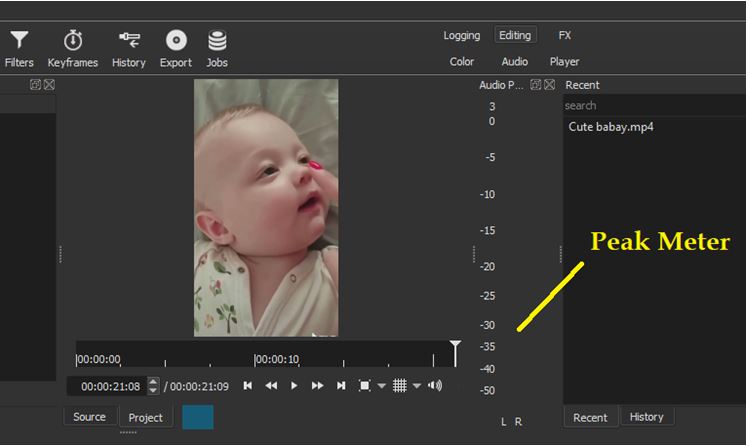Switch to FX layout
Screen dimensions: 750x446
pos(564,35)
